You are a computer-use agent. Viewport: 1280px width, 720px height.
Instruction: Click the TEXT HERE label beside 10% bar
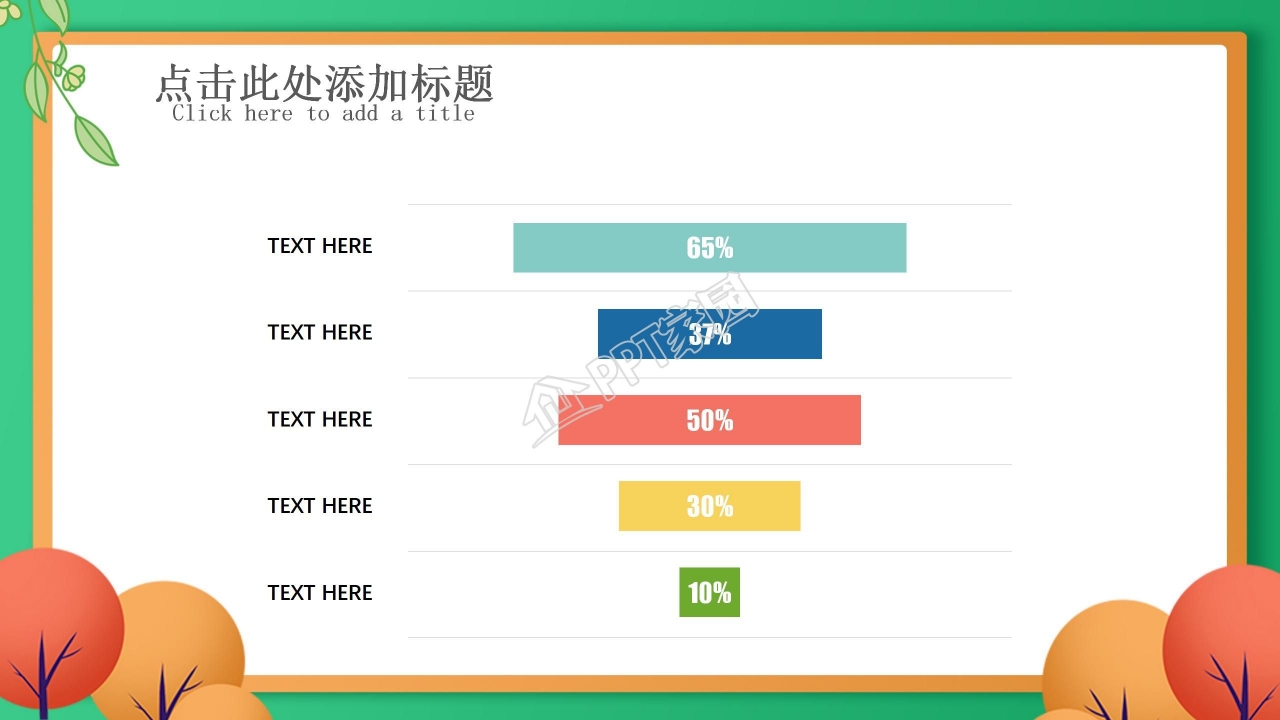tap(320, 593)
